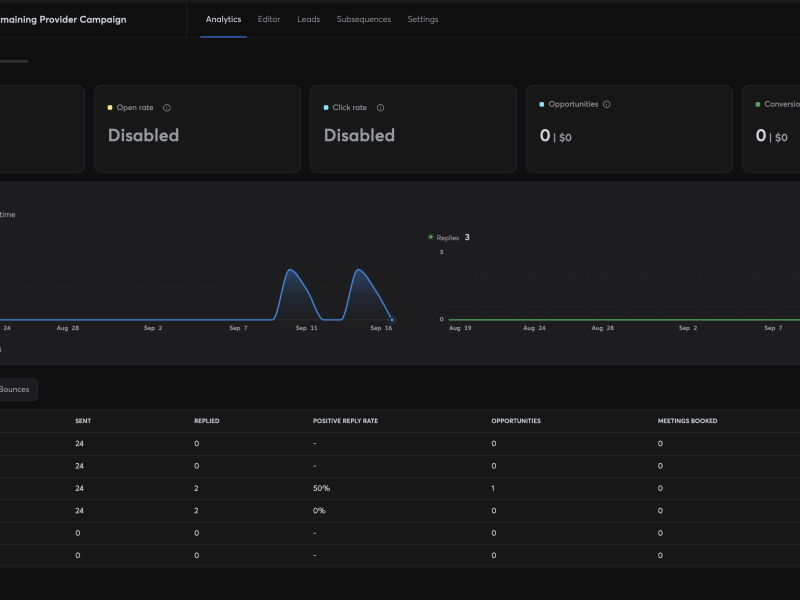Click the cyan Opportunities indicator square

[x=542, y=104]
